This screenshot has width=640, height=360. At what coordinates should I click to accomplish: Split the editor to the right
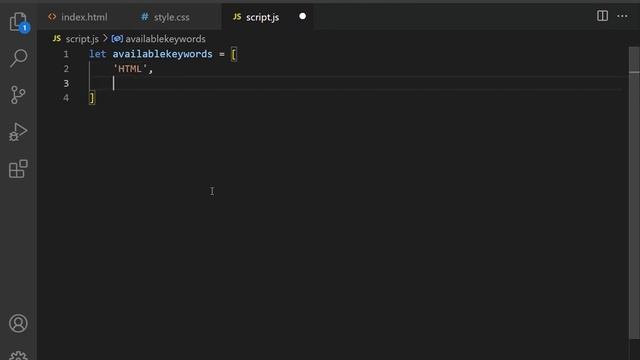(602, 16)
